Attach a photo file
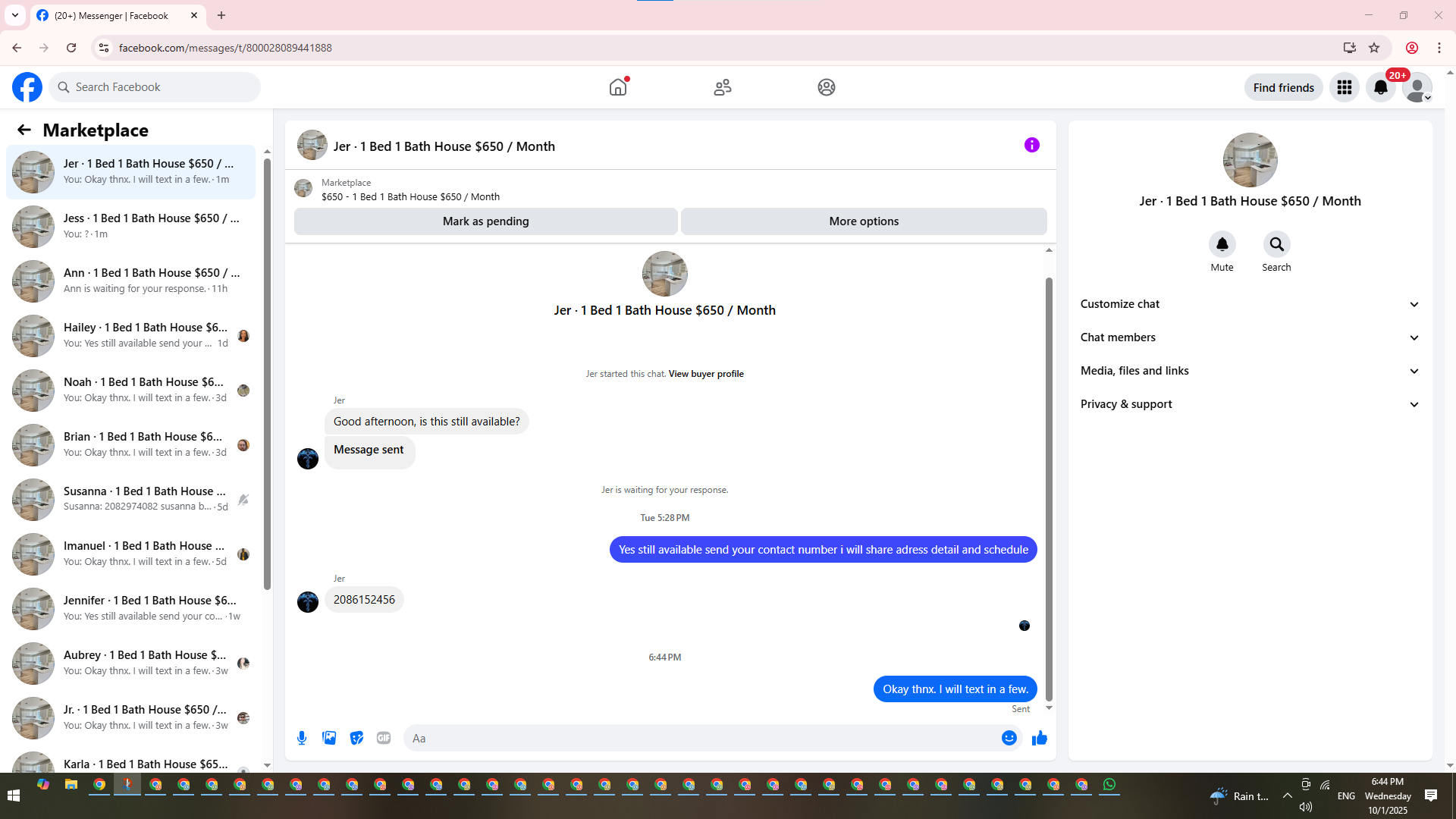Viewport: 1456px width, 819px height. (329, 738)
